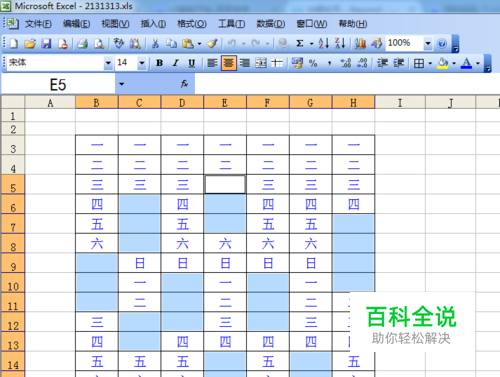Click the AutoSum sigma icon
This screenshot has height=377, width=500.
pyautogui.click(x=300, y=43)
